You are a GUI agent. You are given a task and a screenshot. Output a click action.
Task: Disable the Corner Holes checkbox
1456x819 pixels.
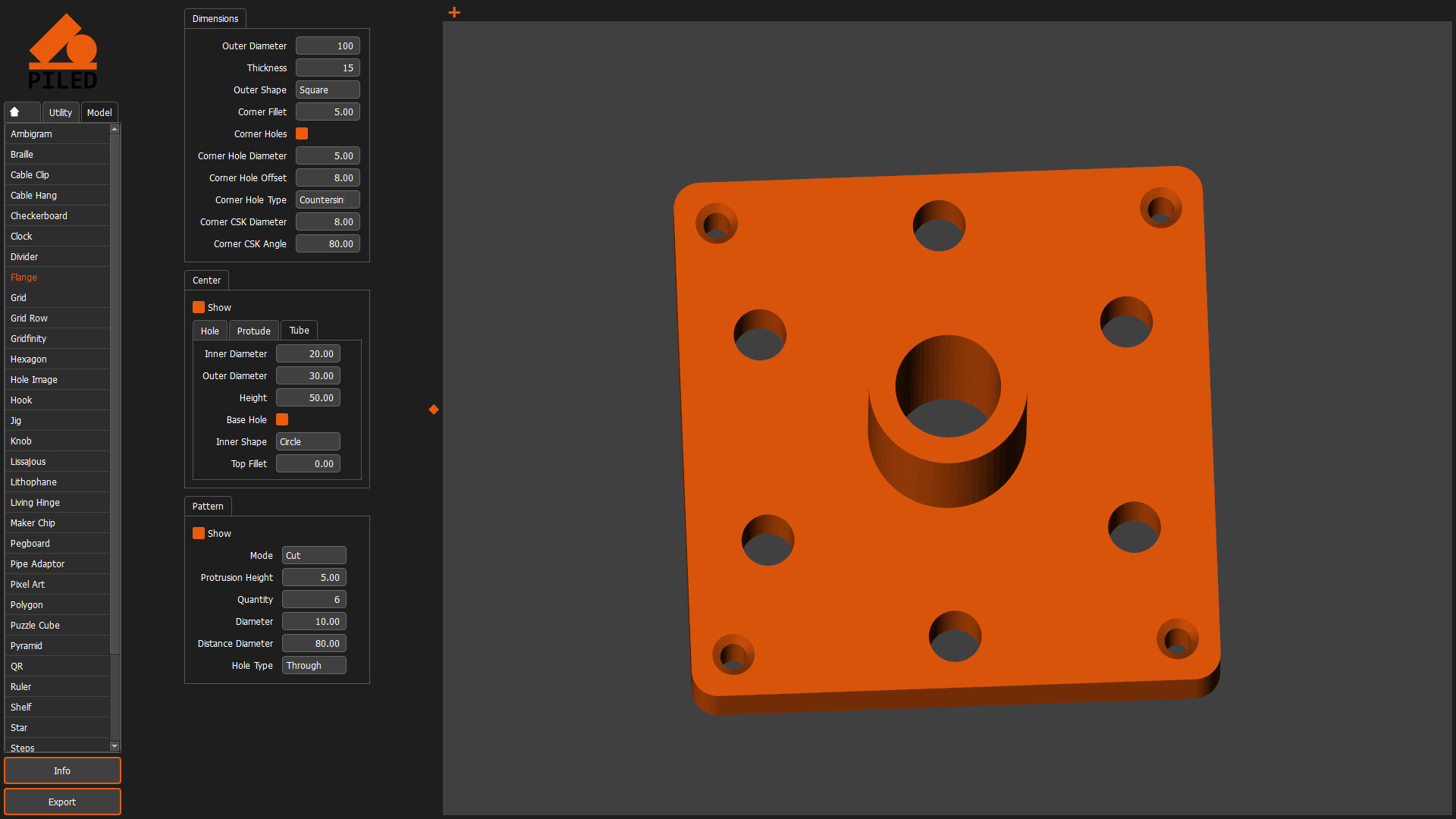[301, 133]
